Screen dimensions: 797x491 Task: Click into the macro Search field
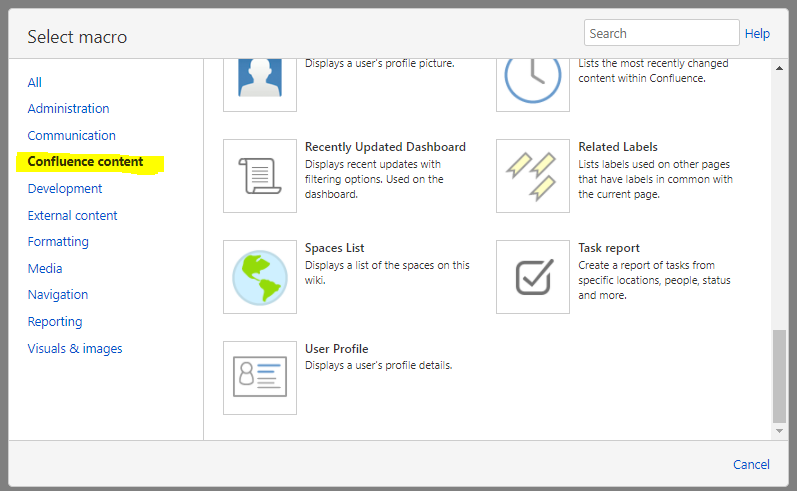pos(661,33)
